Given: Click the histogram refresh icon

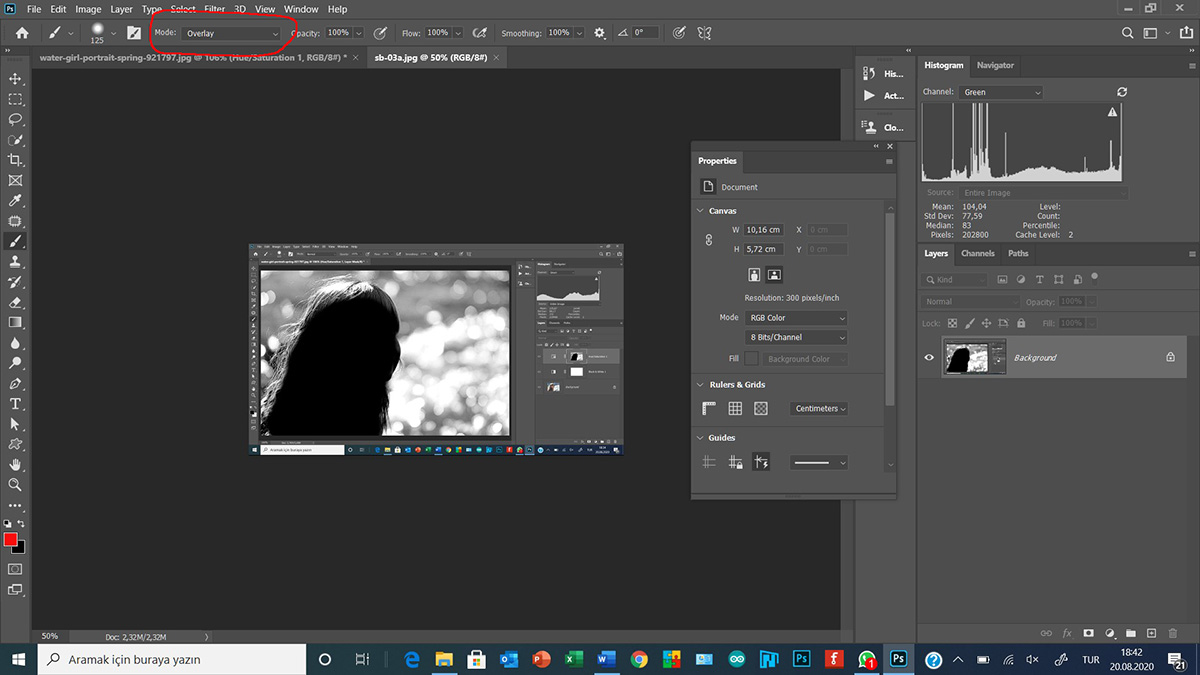Looking at the screenshot, I should coord(1122,92).
